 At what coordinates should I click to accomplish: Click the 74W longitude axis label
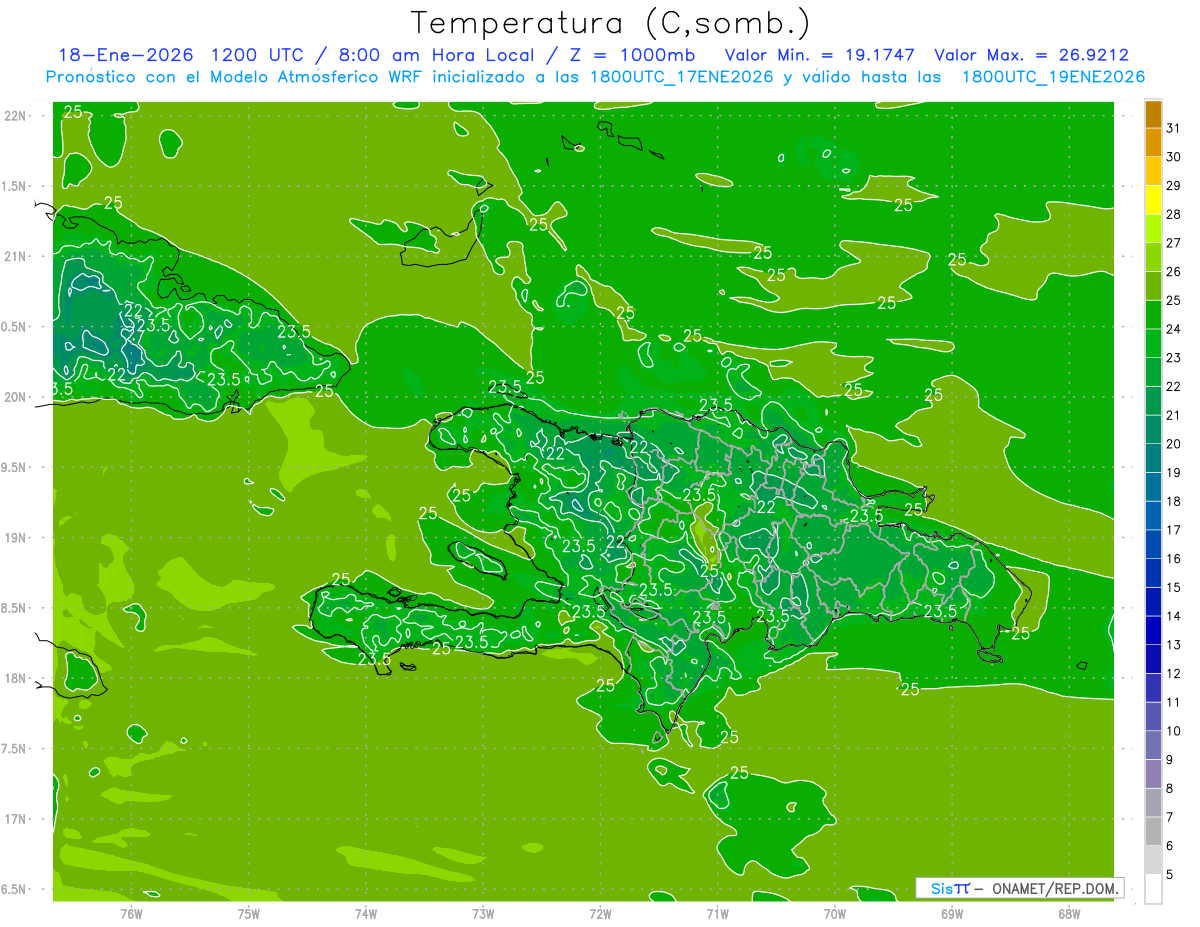coord(366,913)
